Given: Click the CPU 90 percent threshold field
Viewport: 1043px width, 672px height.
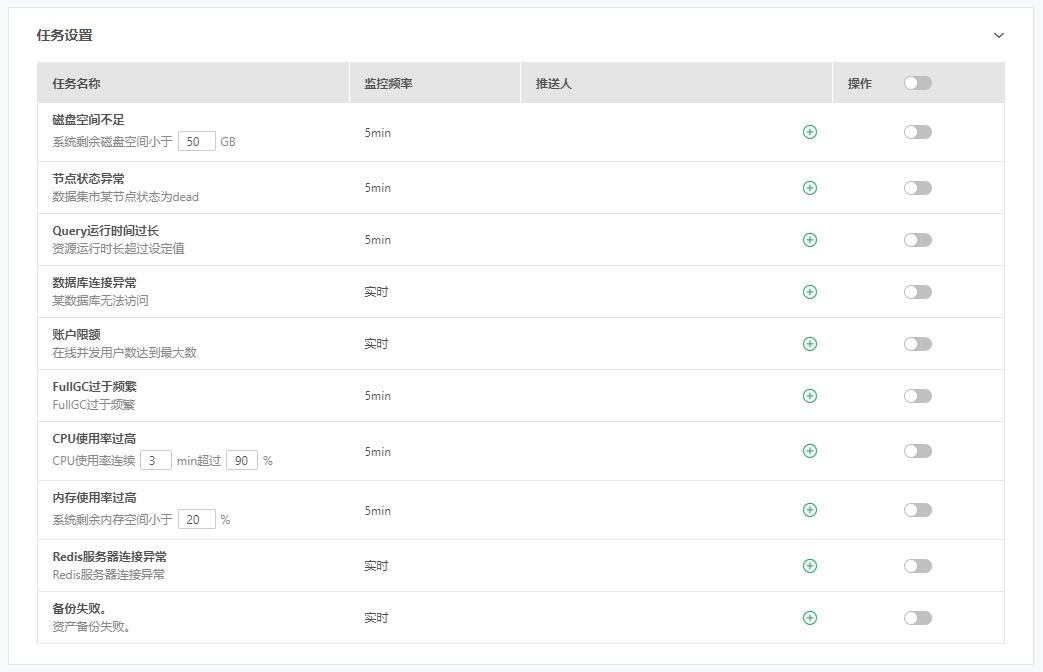Looking at the screenshot, I should point(242,461).
